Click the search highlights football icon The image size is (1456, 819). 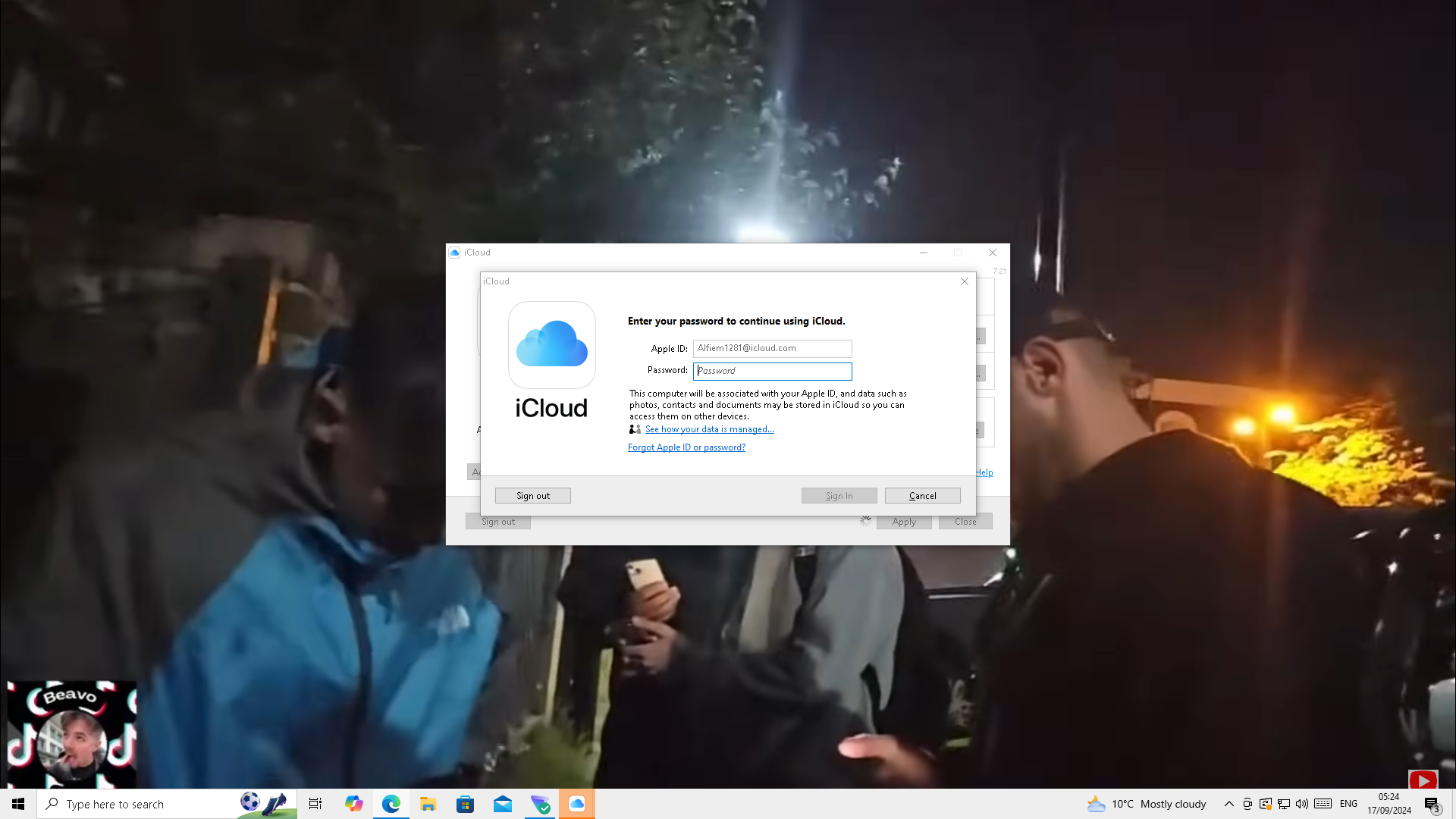[249, 801]
